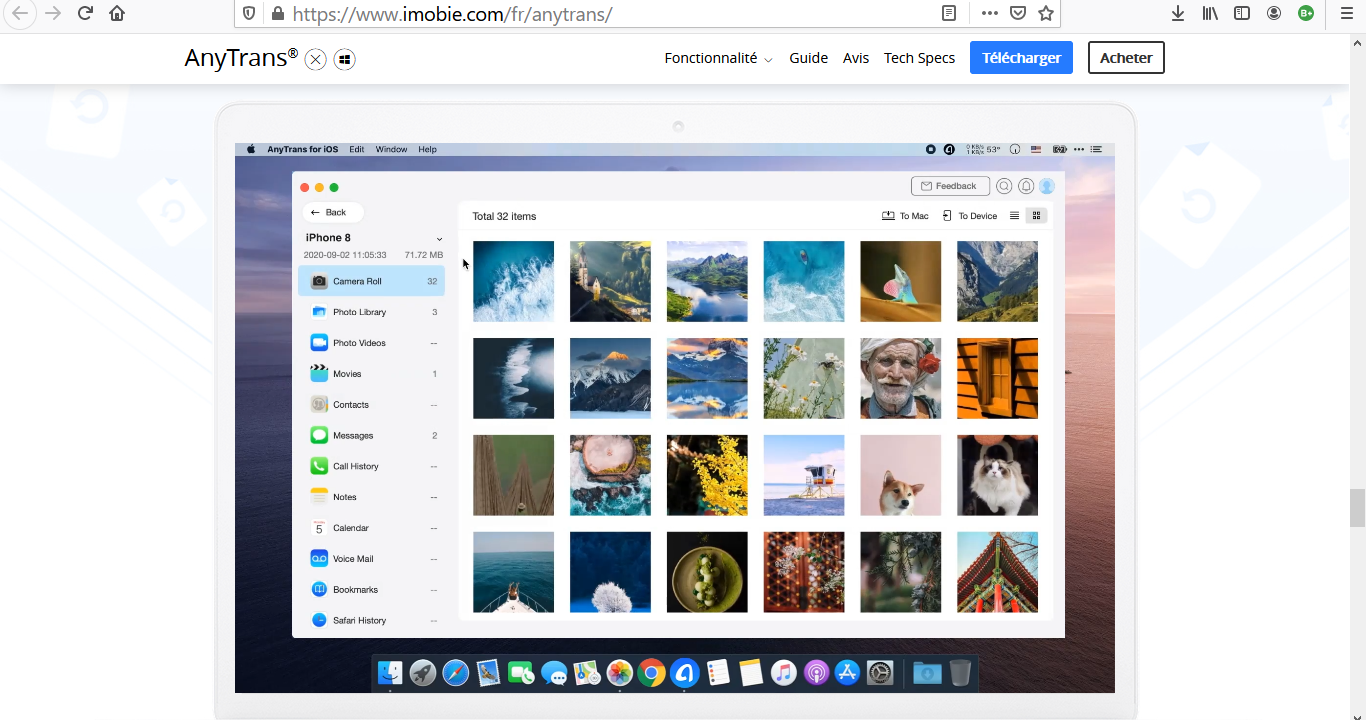
Task: Open the Edit menu
Action: click(356, 149)
